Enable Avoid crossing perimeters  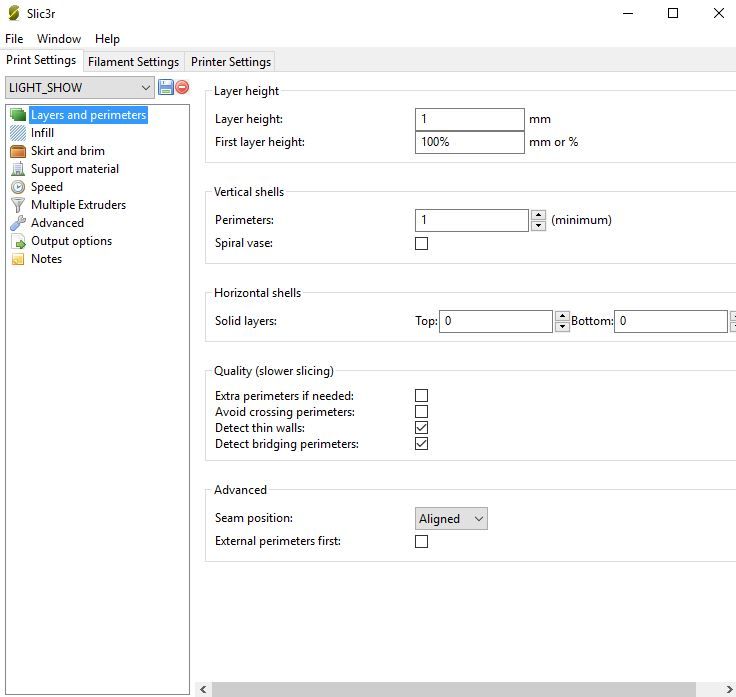(422, 412)
